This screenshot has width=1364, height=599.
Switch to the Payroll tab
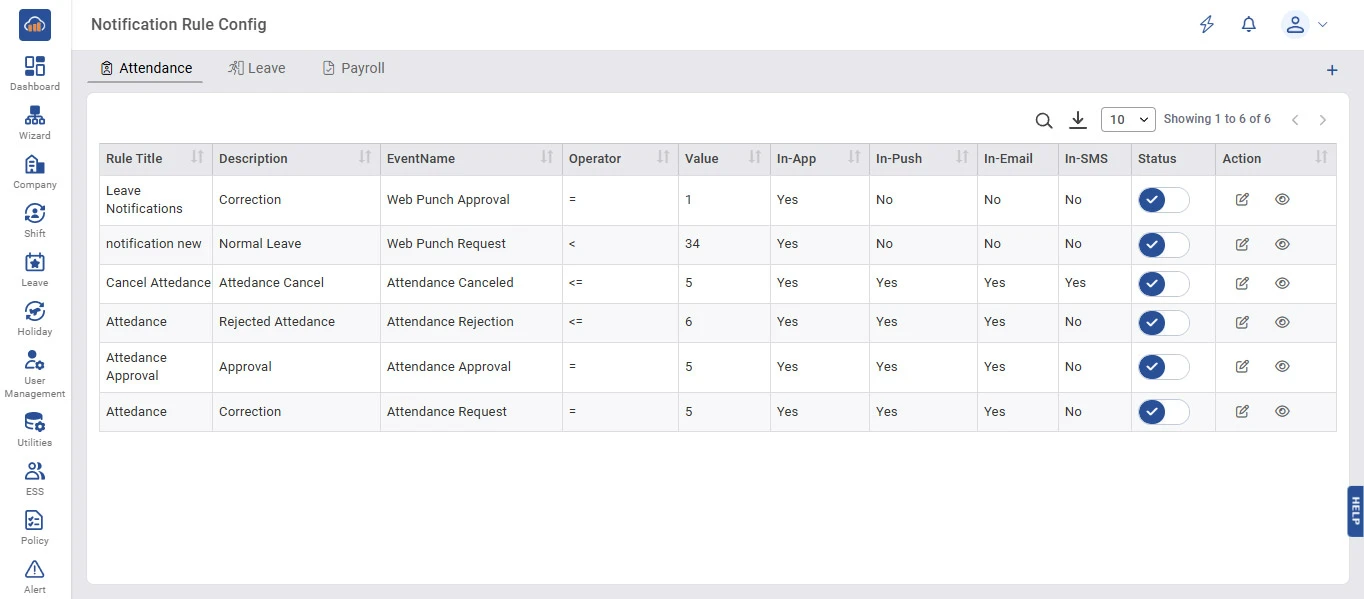[x=353, y=68]
